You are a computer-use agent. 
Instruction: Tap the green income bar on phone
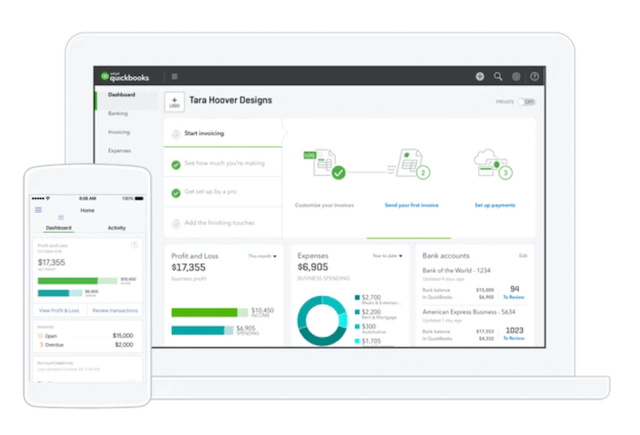(77, 281)
